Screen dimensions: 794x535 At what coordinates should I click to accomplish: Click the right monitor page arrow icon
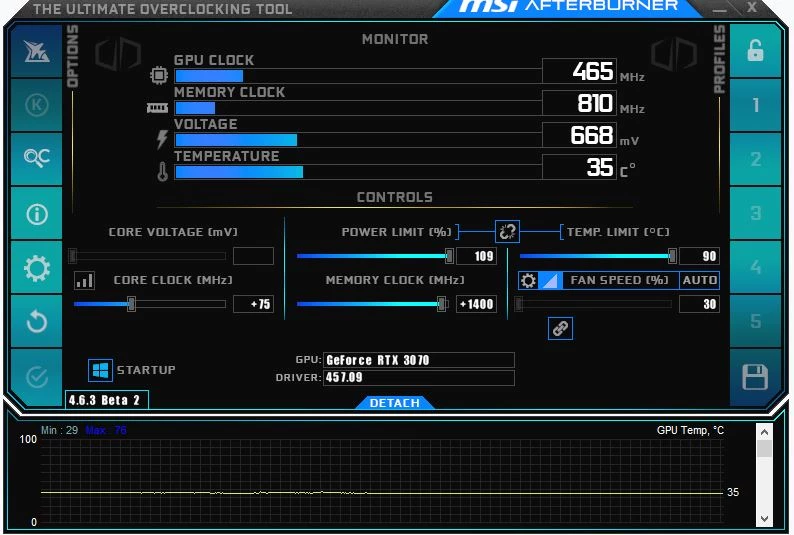click(x=674, y=55)
